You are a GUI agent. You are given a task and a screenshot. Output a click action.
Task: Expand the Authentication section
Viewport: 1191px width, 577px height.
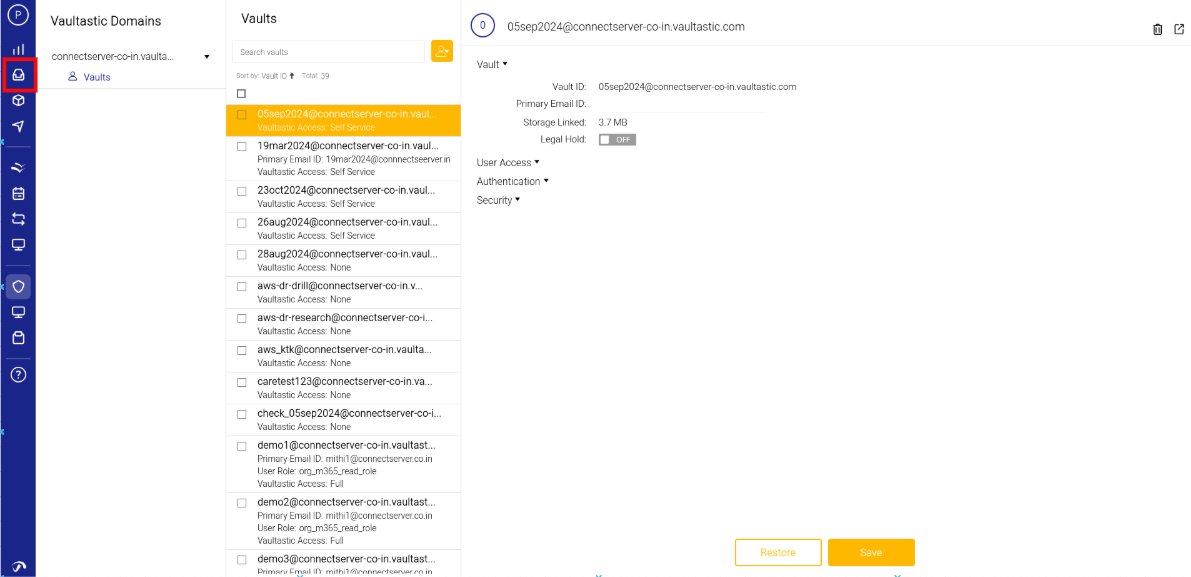pos(512,181)
